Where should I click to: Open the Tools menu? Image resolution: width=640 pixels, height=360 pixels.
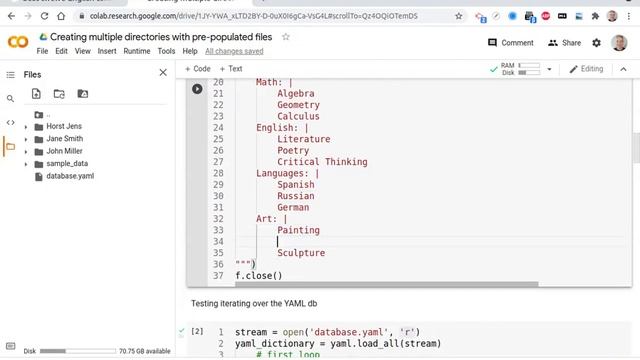click(166, 51)
